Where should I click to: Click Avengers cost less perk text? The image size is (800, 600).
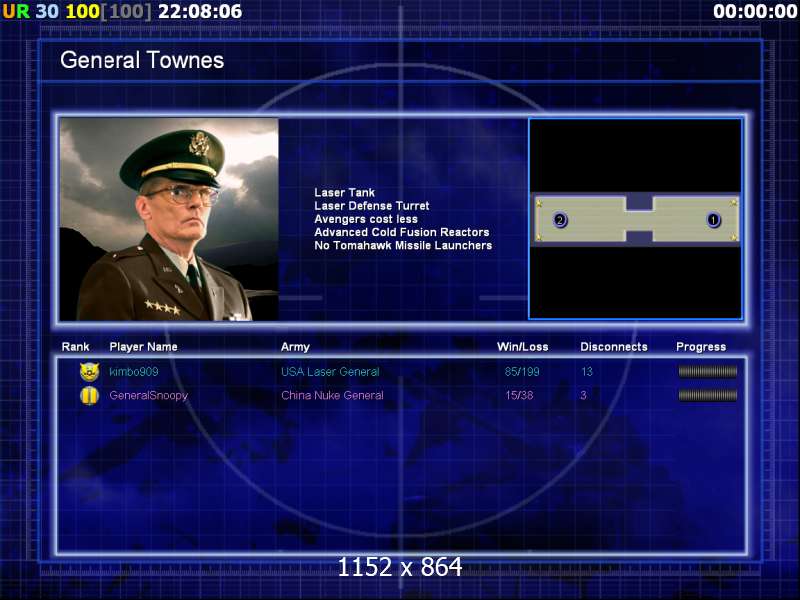coord(366,219)
